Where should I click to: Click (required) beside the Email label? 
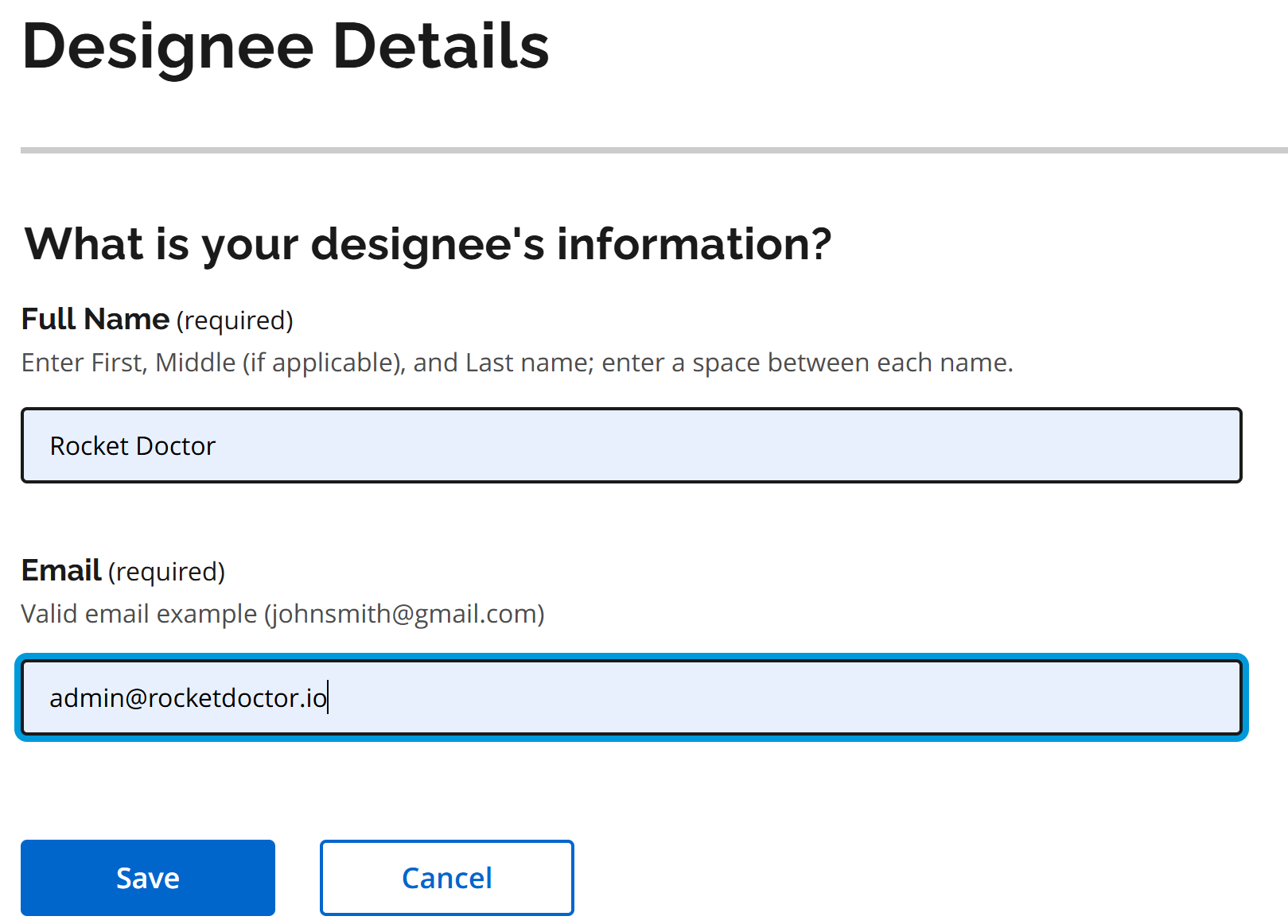167,572
